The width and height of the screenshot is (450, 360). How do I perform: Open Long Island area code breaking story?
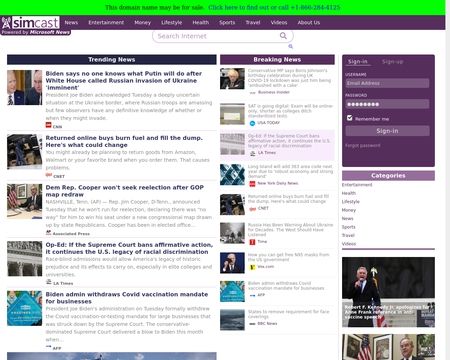pyautogui.click(x=290, y=171)
